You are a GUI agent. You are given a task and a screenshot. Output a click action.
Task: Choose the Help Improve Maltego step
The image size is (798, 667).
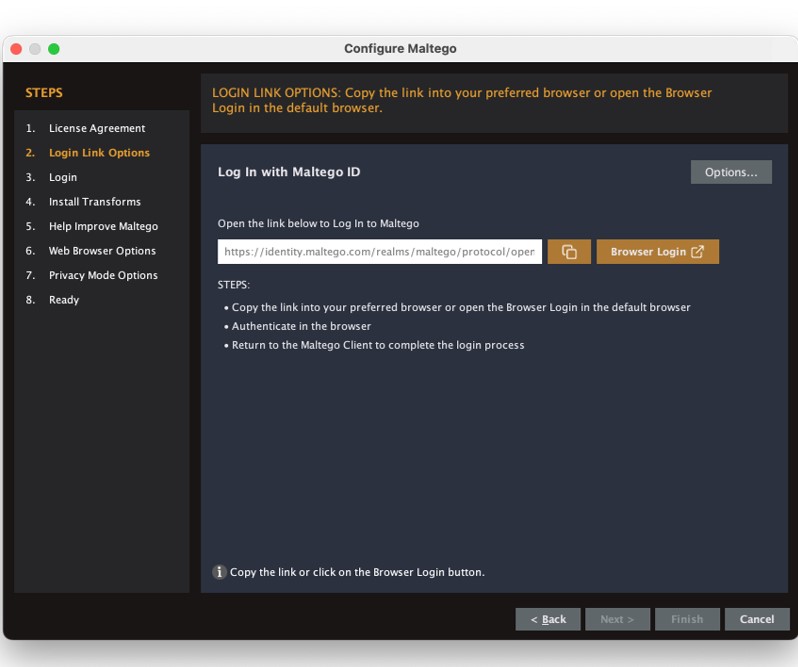pos(103,226)
